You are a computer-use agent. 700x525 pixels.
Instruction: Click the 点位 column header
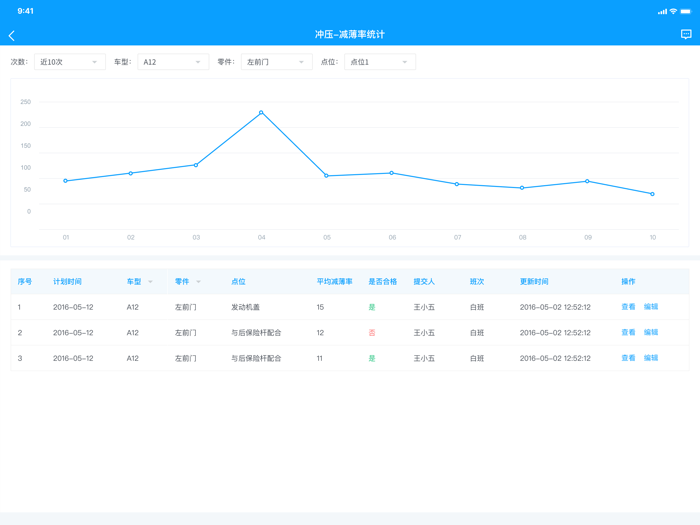click(x=238, y=282)
